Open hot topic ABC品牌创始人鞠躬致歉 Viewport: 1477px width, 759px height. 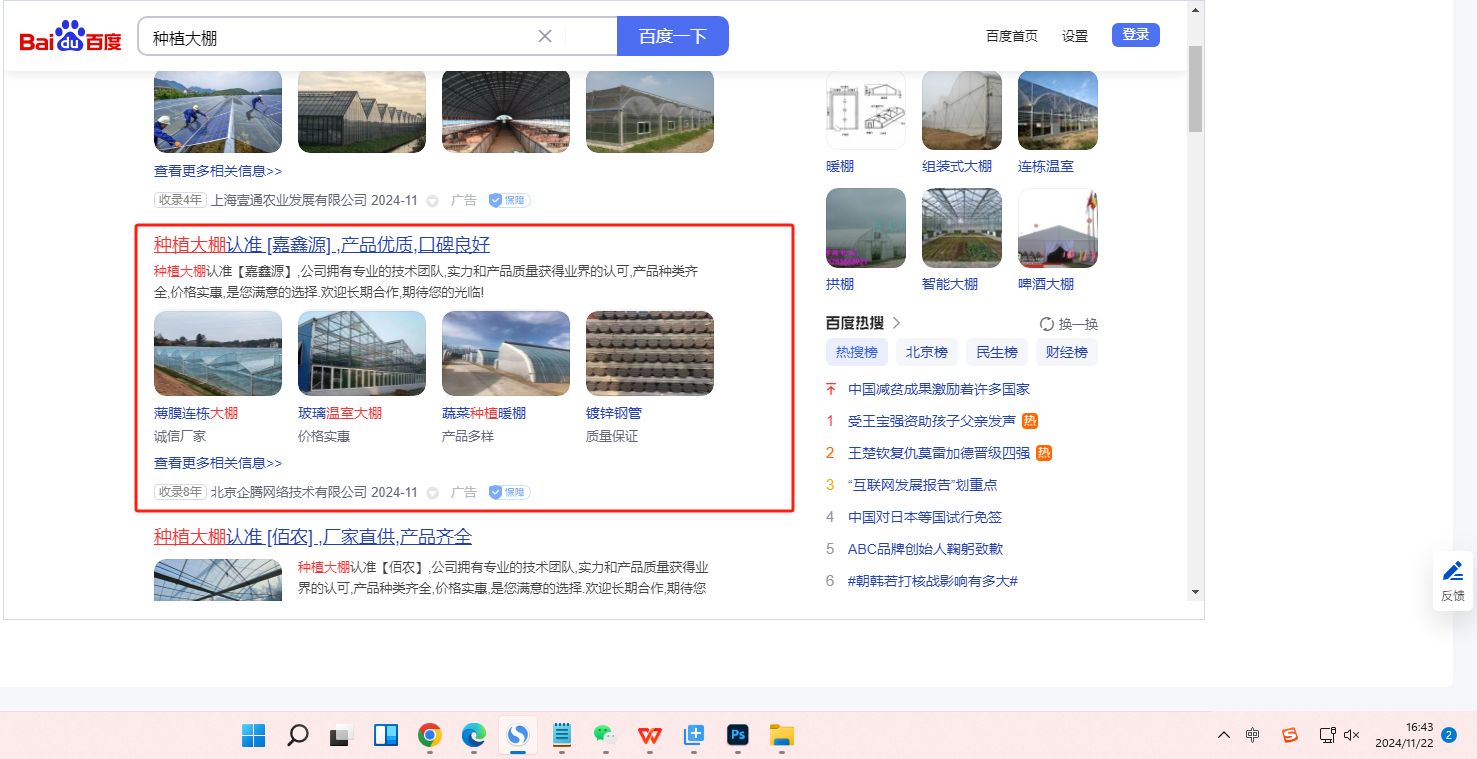coord(925,549)
